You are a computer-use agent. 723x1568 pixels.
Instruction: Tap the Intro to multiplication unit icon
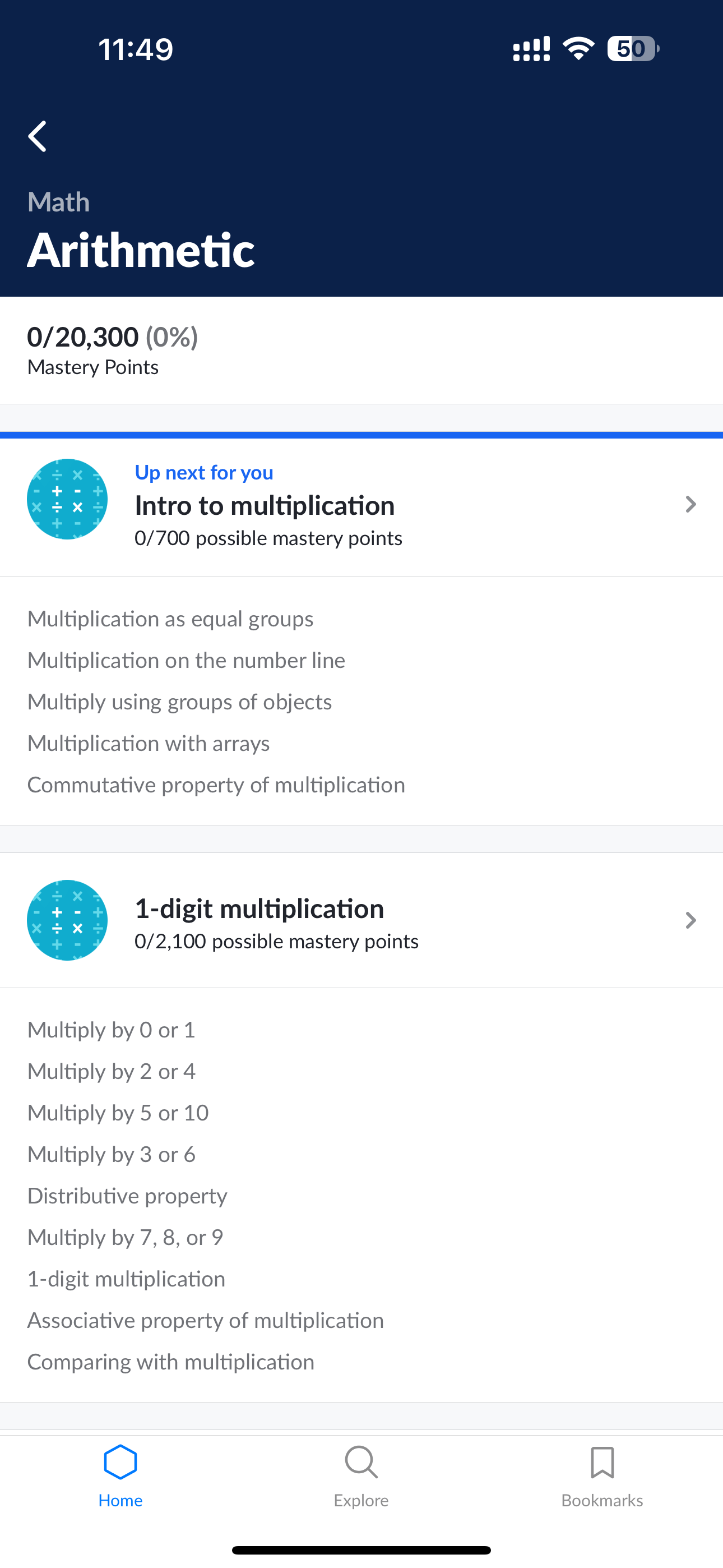68,499
